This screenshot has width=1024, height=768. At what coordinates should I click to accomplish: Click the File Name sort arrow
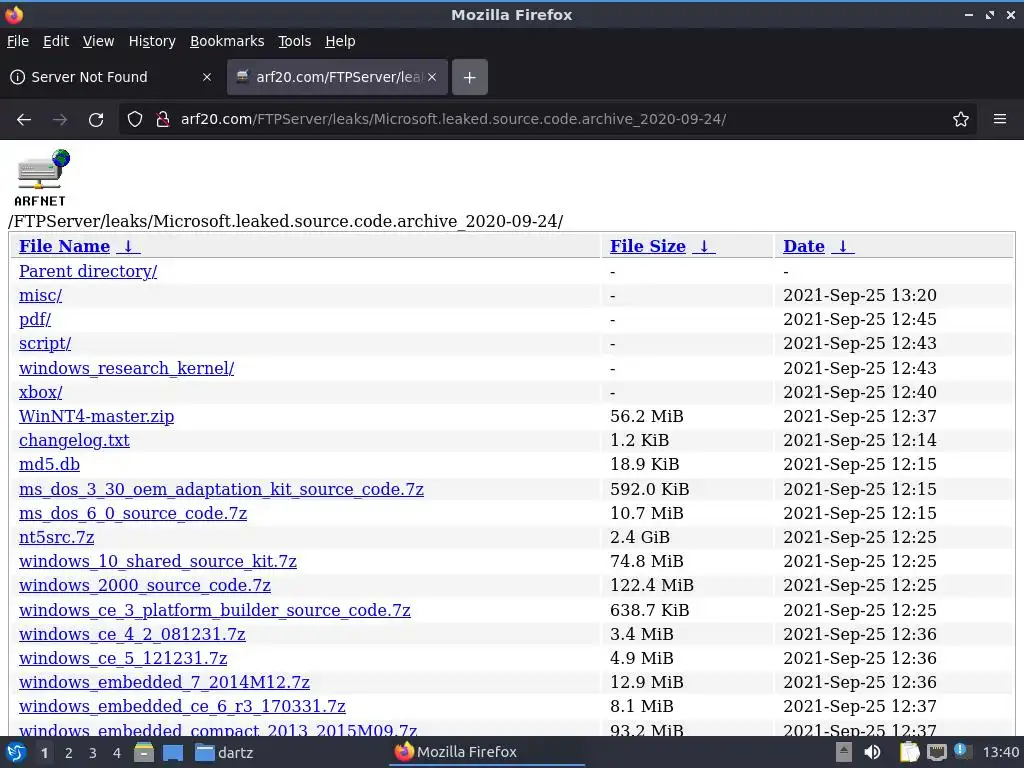click(x=128, y=246)
